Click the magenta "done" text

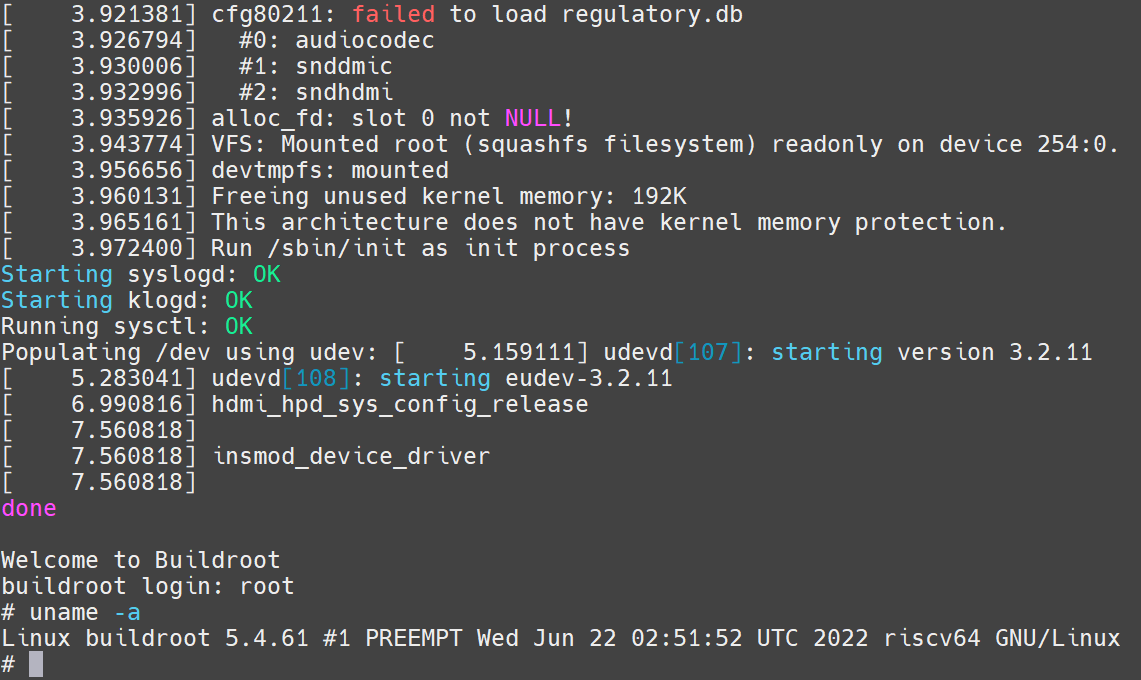(x=29, y=508)
